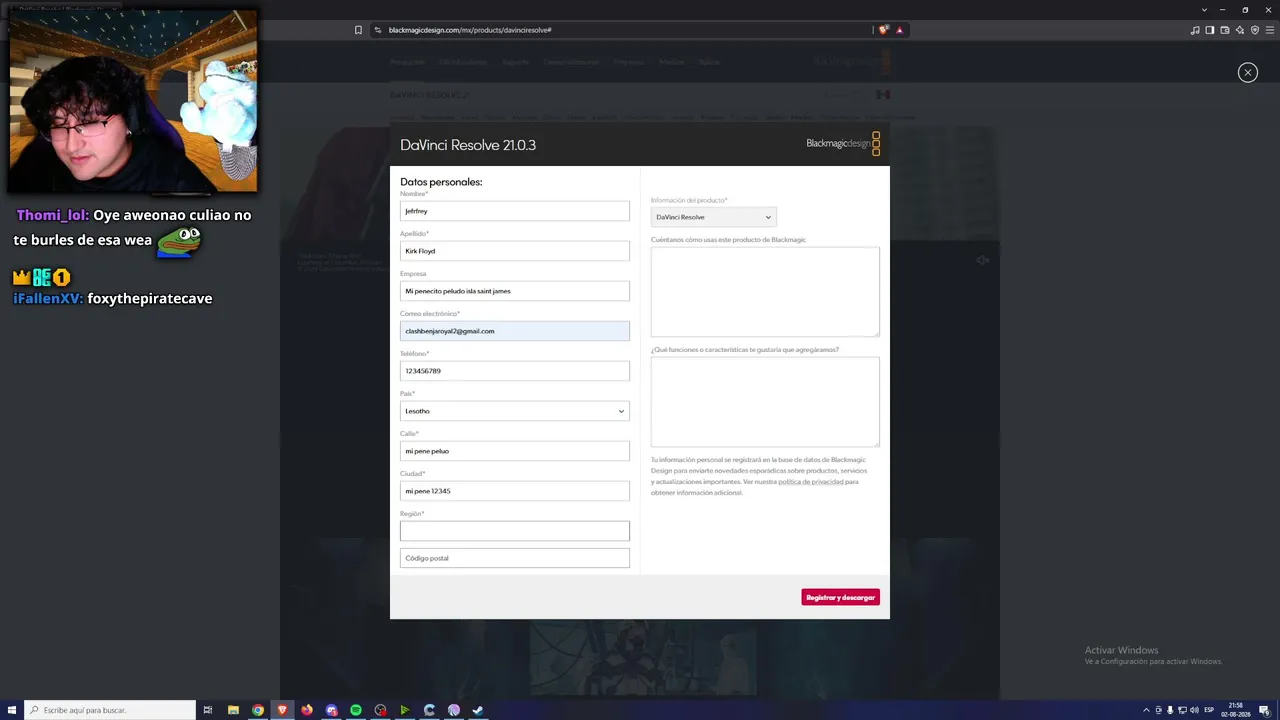Click the Windows taskbar search box

coord(110,710)
